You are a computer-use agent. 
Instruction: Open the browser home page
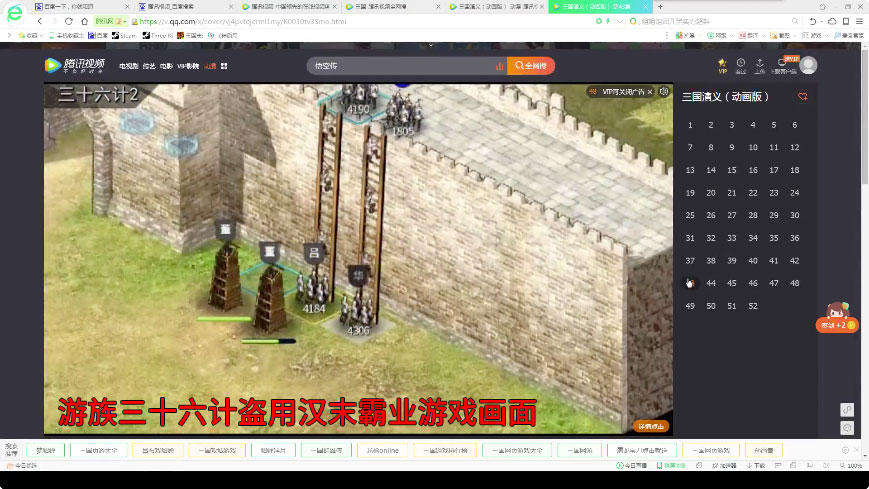point(84,21)
